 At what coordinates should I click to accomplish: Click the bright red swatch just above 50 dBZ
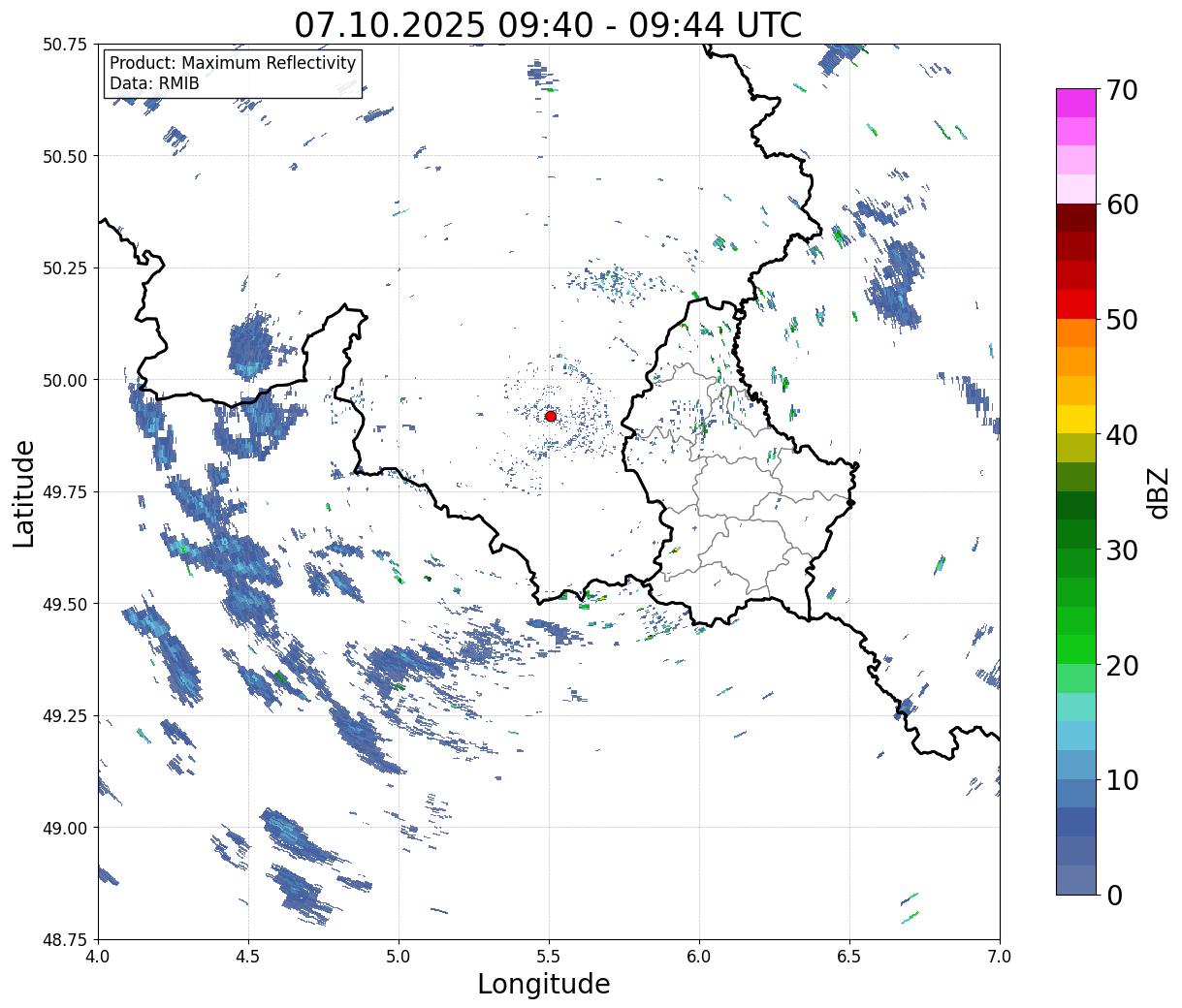pyautogui.click(x=1076, y=304)
